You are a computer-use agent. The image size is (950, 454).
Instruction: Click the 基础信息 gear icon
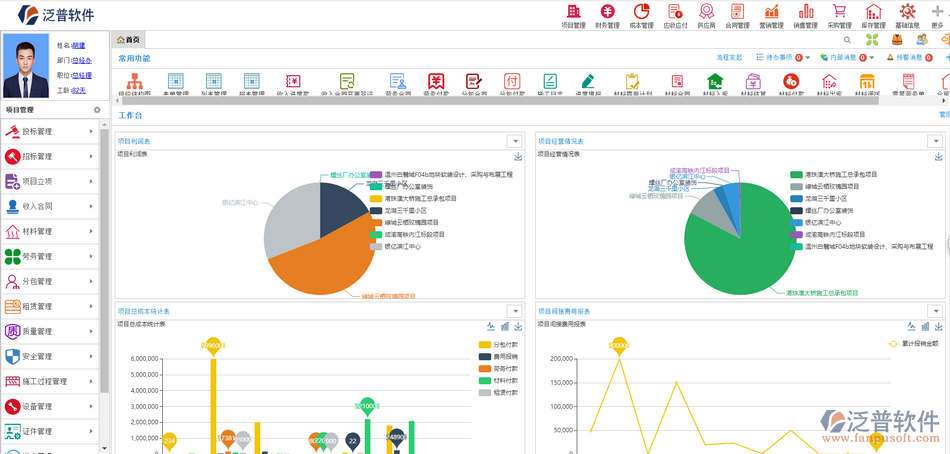(907, 14)
